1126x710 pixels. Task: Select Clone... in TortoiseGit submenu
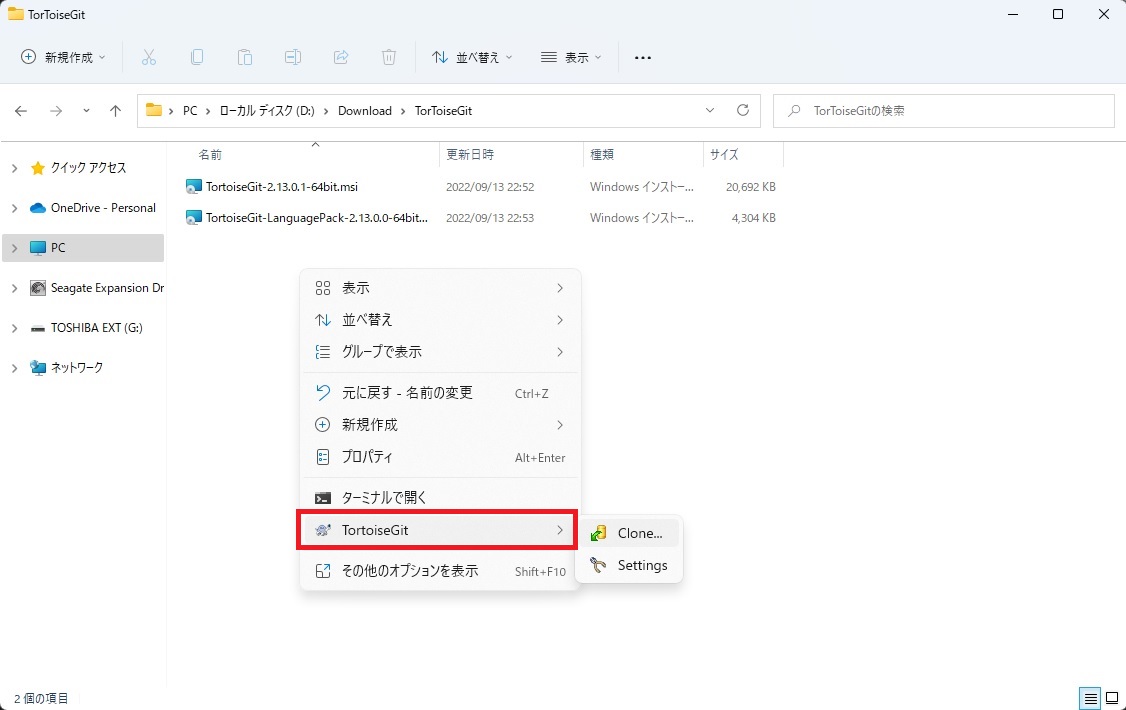pyautogui.click(x=629, y=533)
